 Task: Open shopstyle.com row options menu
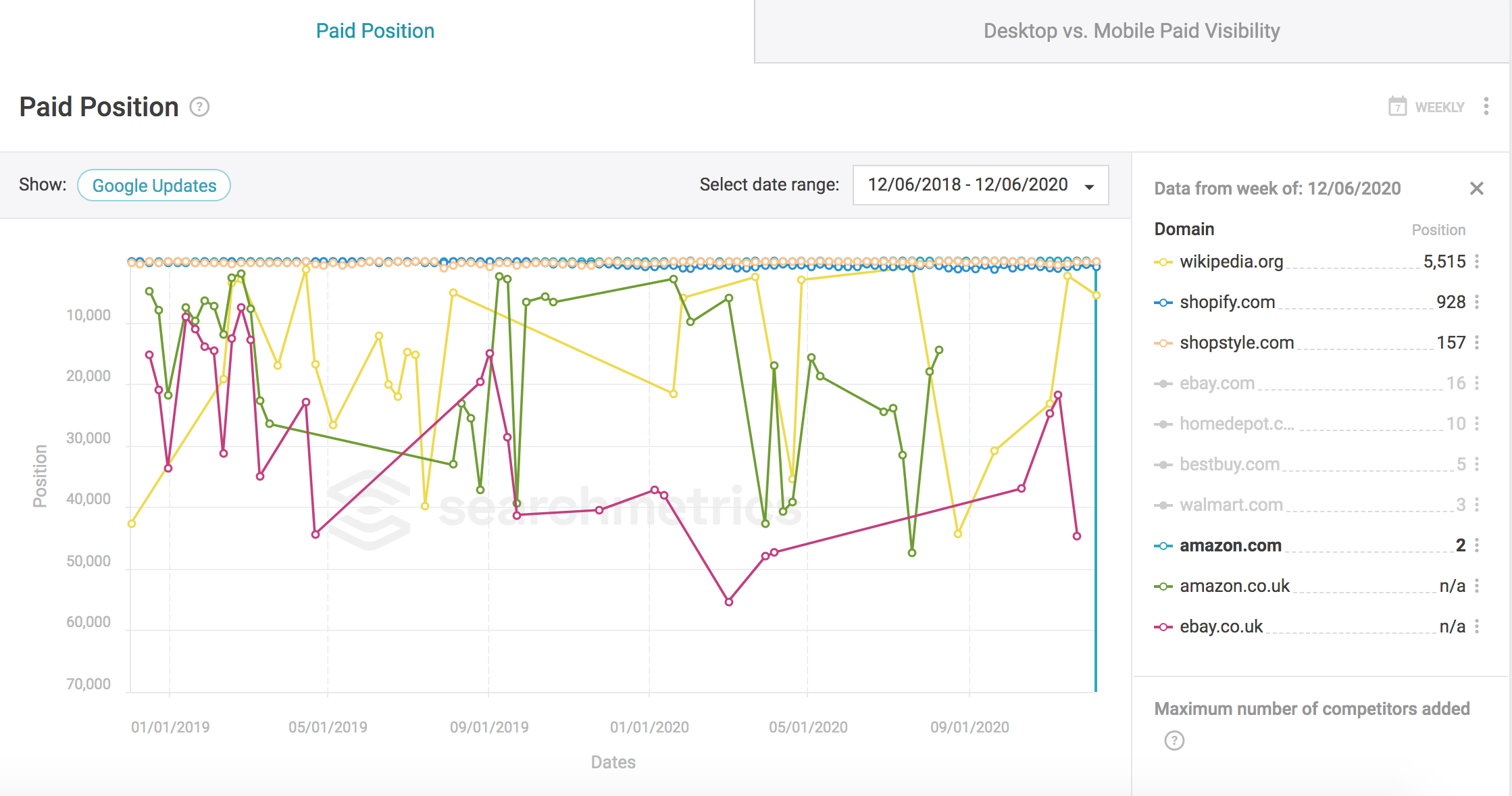[1477, 343]
